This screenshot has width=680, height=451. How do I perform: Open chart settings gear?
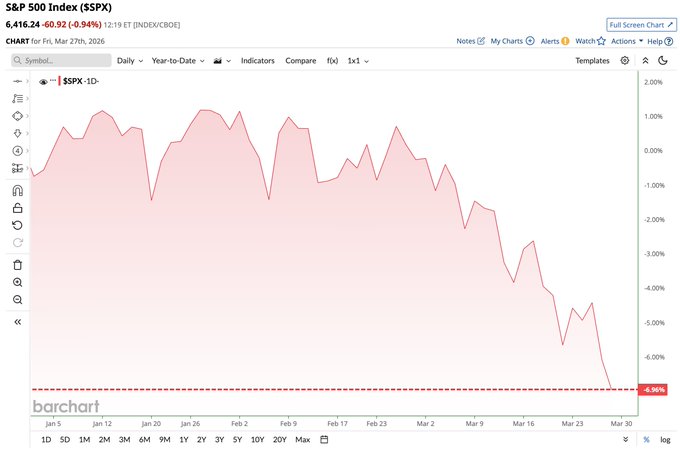click(624, 60)
